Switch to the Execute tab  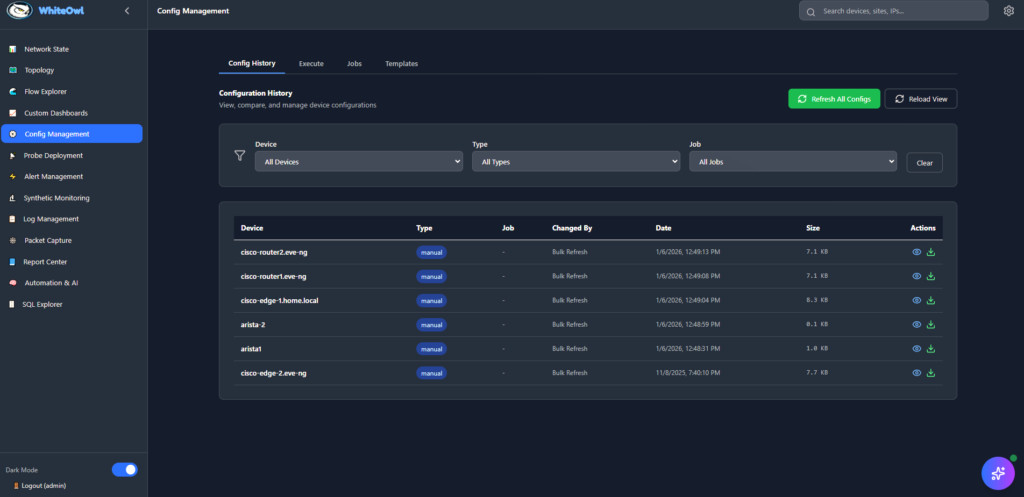click(x=311, y=63)
